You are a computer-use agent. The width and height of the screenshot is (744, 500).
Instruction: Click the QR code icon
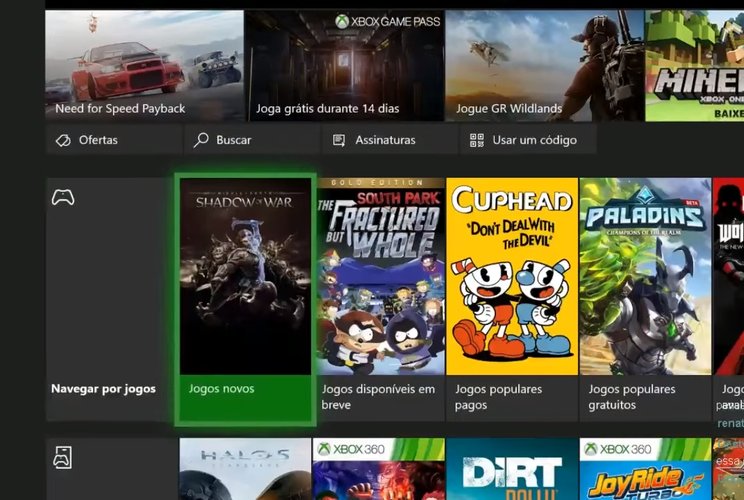click(476, 140)
